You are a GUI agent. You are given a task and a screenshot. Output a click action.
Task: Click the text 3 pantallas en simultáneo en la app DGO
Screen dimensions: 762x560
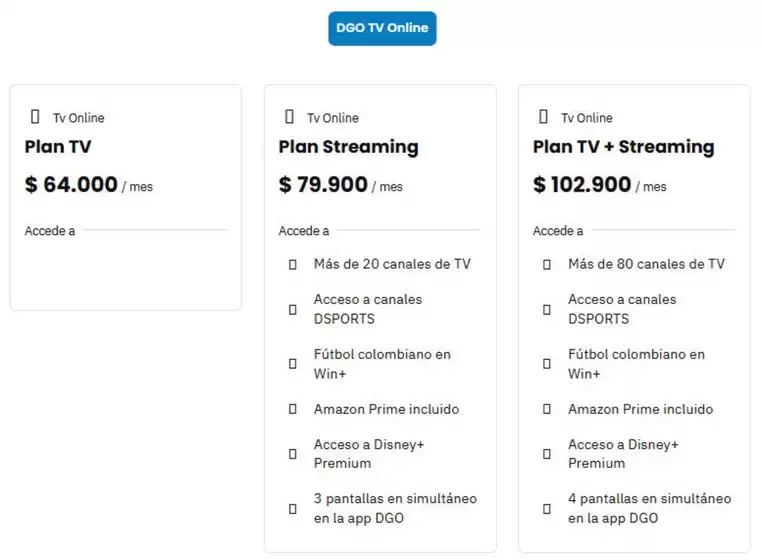click(395, 508)
